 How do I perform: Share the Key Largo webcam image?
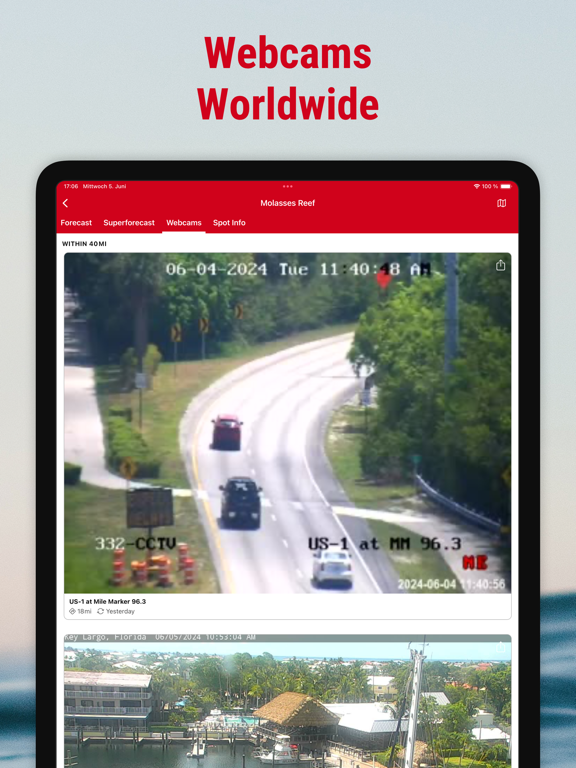(500, 647)
